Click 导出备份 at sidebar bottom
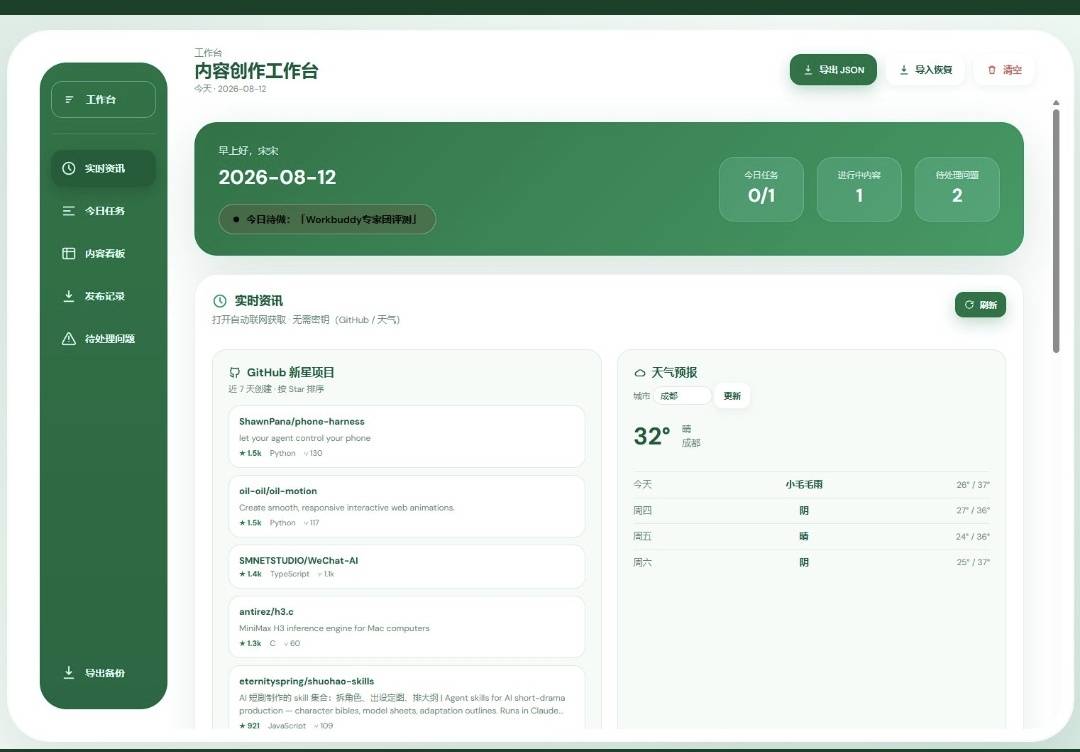 tap(103, 673)
